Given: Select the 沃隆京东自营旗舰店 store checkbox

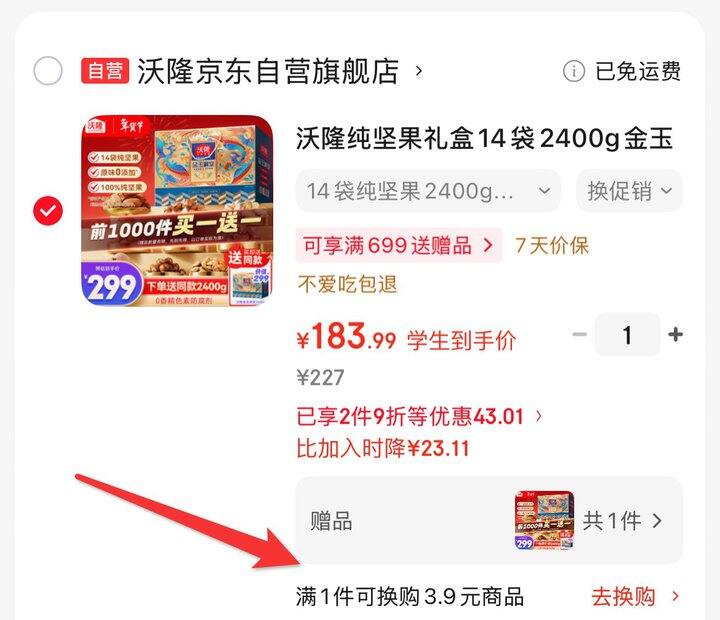Looking at the screenshot, I should (x=48, y=71).
